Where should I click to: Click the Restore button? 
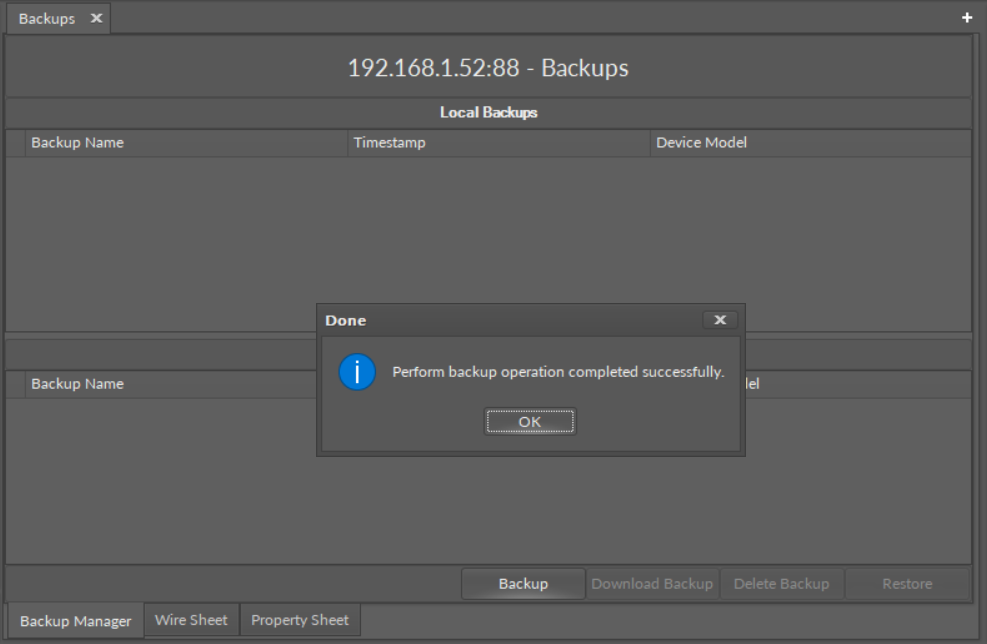907,584
